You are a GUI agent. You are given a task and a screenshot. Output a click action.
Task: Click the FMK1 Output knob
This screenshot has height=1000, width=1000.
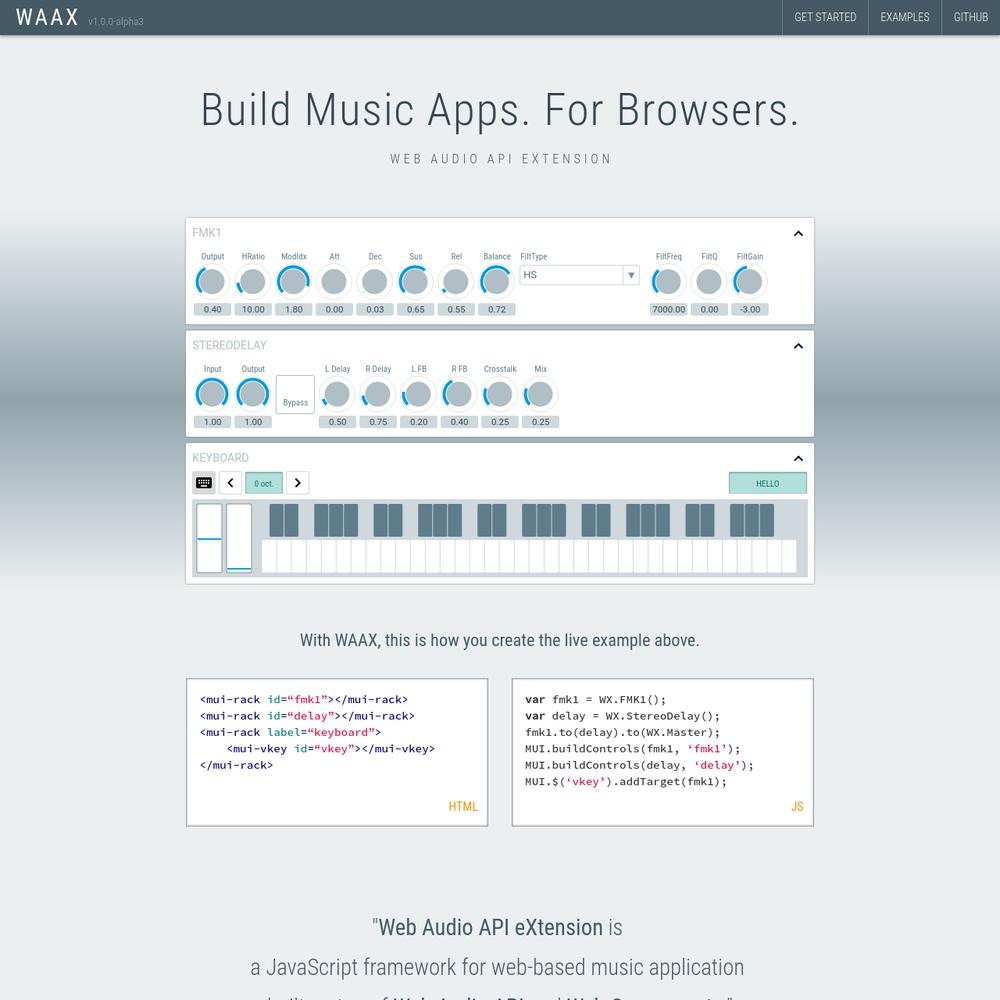tap(212, 281)
